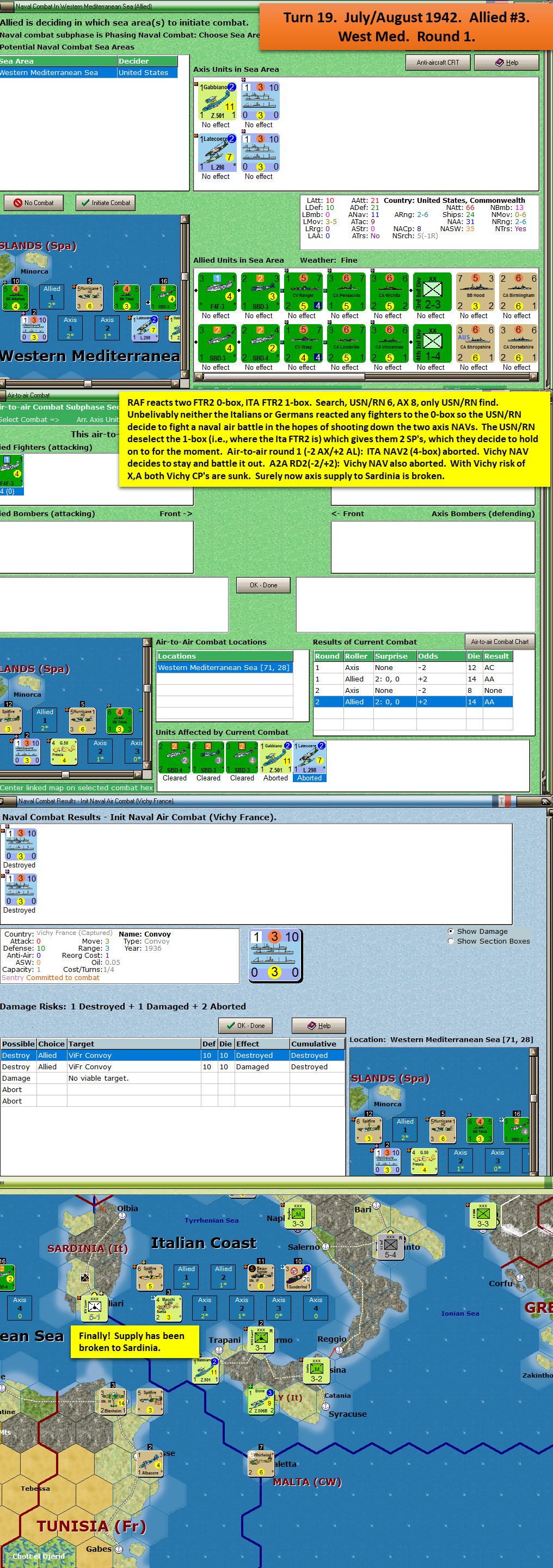The image size is (553, 1568).
Task: Select round 1 Axis row in combat results
Action: [x=413, y=668]
